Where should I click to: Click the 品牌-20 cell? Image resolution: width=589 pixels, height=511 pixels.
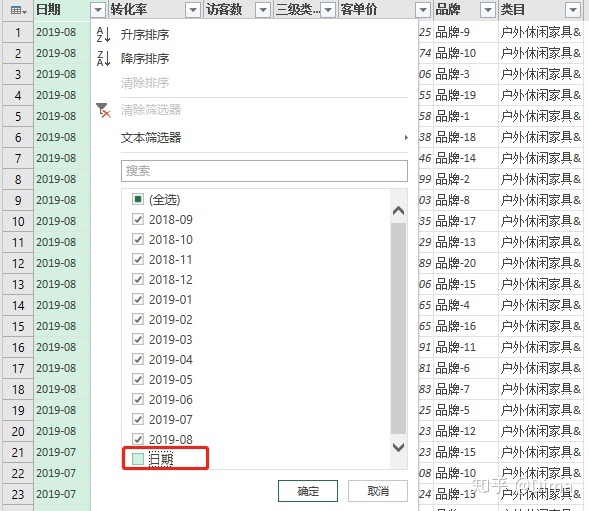click(465, 263)
